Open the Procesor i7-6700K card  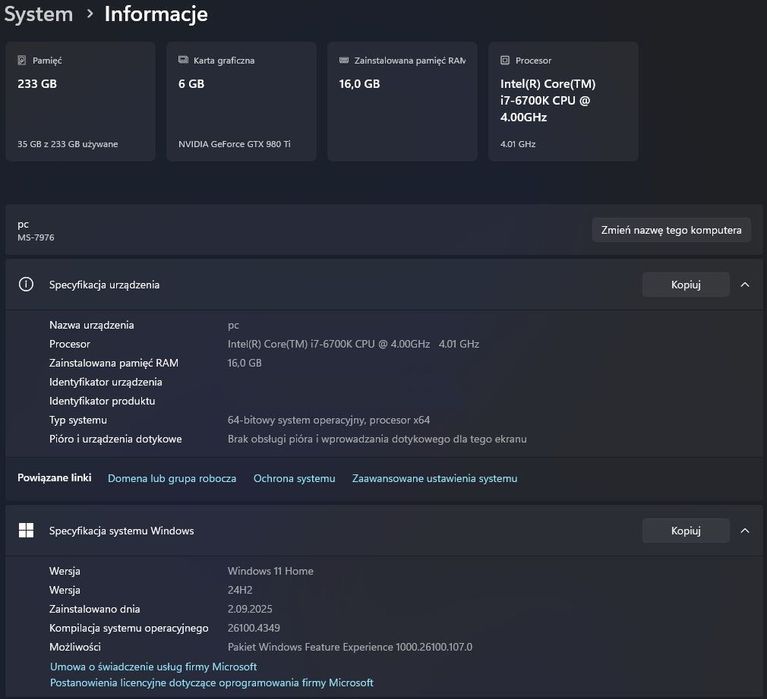tap(563, 101)
